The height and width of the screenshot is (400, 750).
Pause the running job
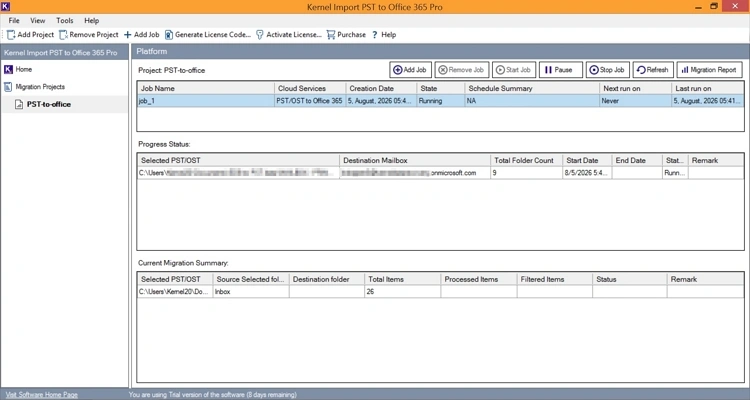point(561,70)
